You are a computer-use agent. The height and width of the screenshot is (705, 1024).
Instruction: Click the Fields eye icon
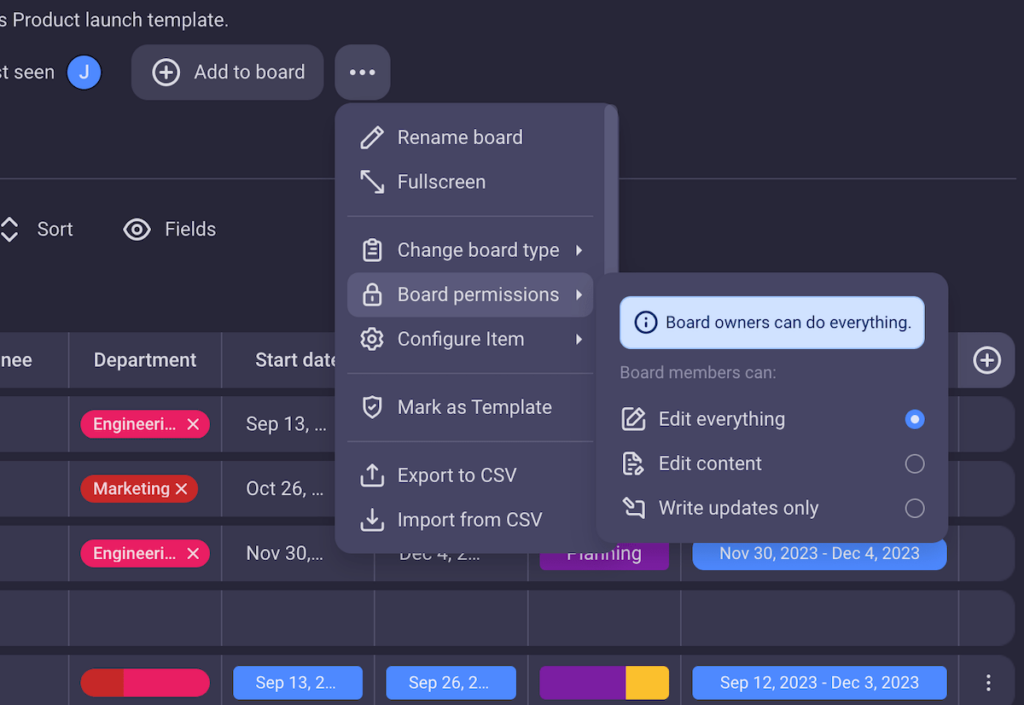(x=136, y=229)
